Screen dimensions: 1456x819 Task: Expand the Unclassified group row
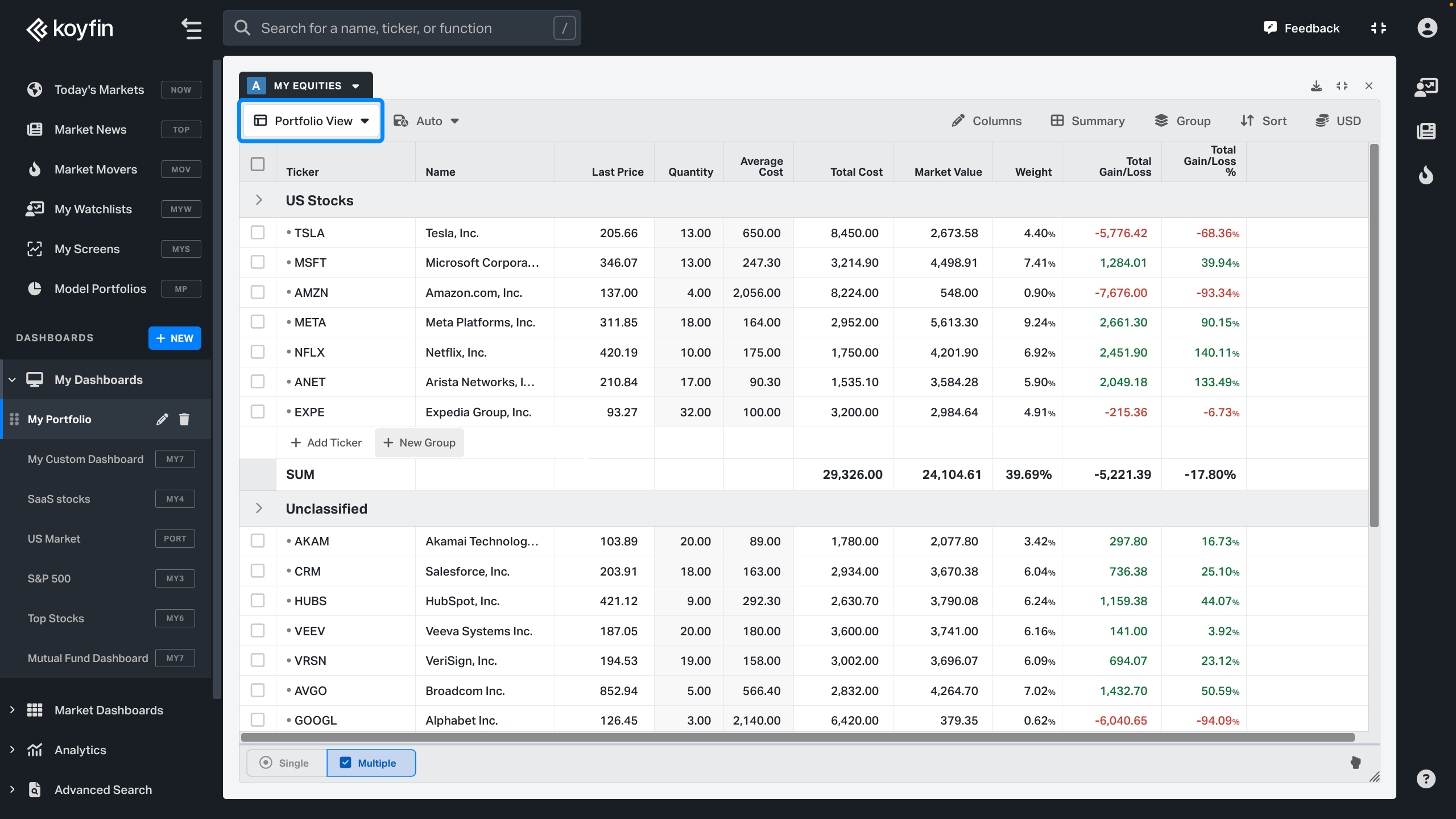(x=259, y=508)
